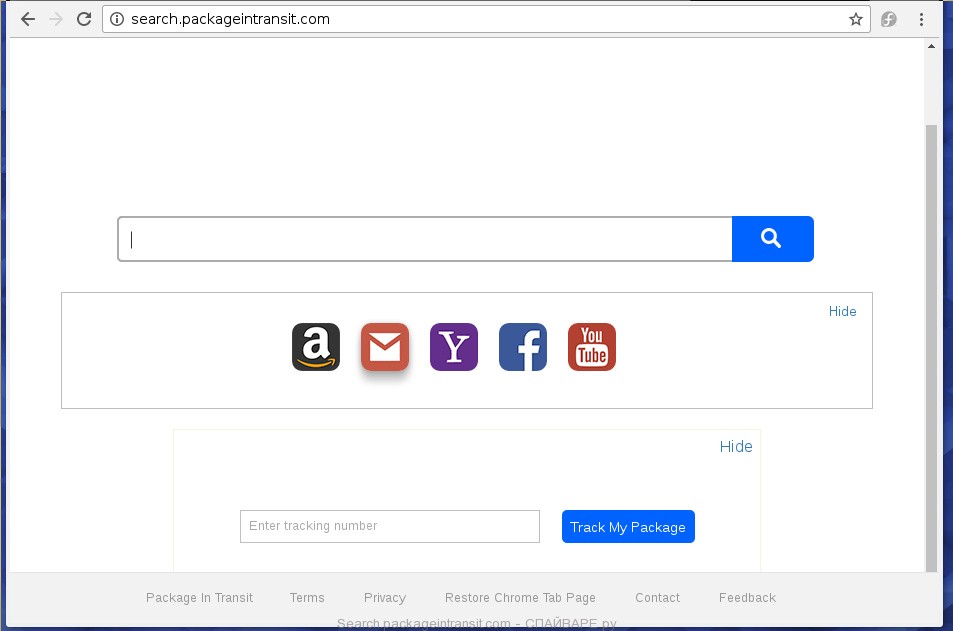Hide the shortcut icons panel
Image resolution: width=953 pixels, height=631 pixels.
coord(842,311)
